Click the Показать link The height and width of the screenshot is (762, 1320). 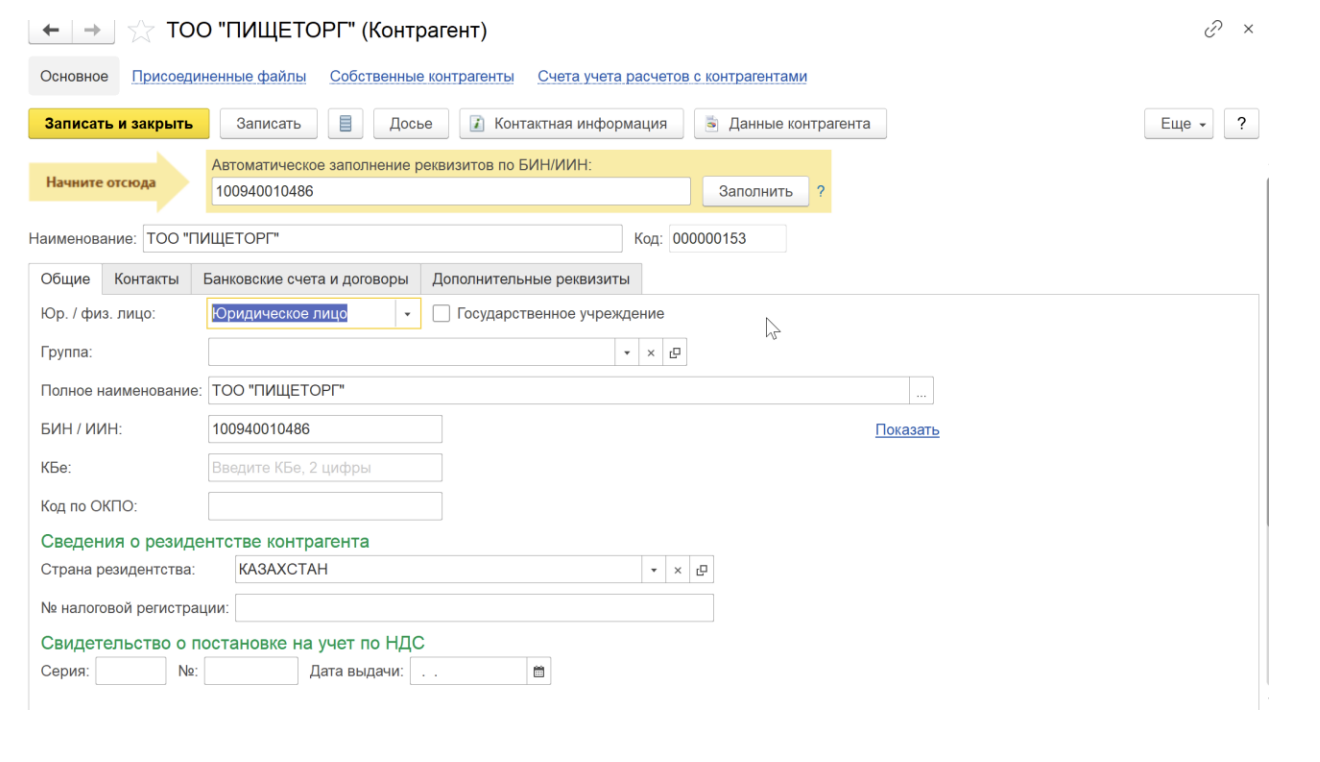pos(906,430)
